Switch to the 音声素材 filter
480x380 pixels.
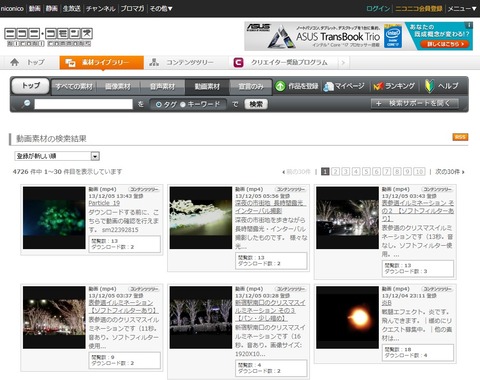coord(162,87)
